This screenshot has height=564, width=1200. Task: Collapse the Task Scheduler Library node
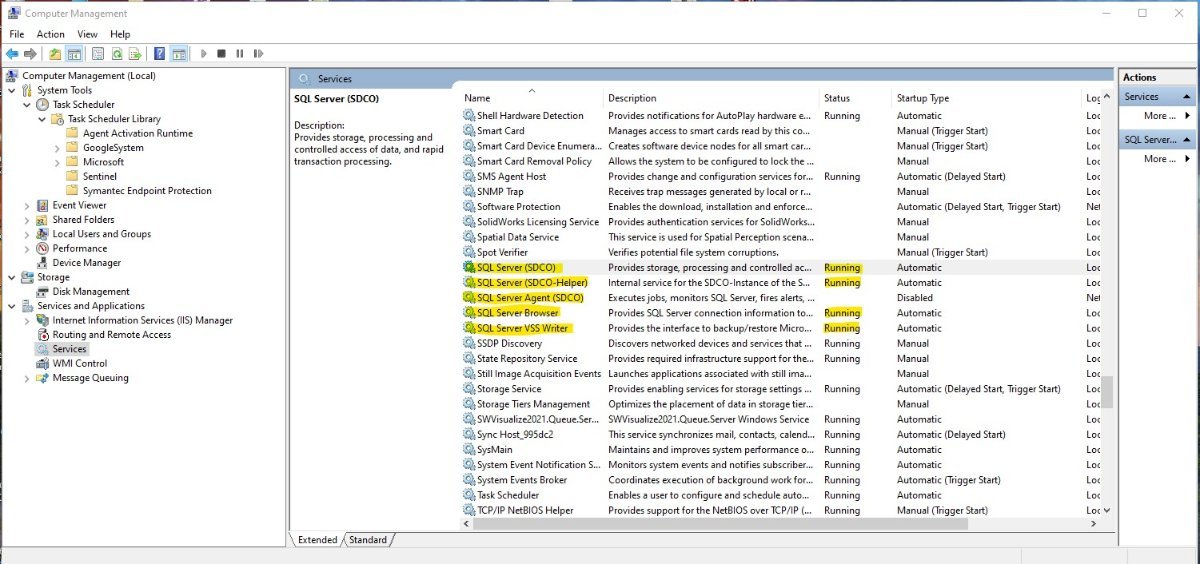[42, 119]
